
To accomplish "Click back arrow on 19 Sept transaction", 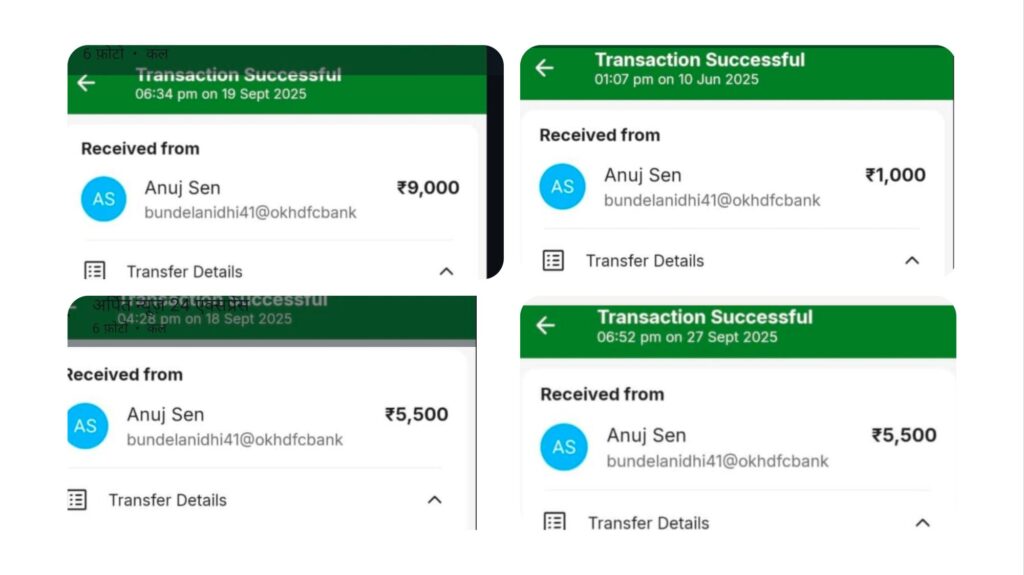I will [x=87, y=83].
